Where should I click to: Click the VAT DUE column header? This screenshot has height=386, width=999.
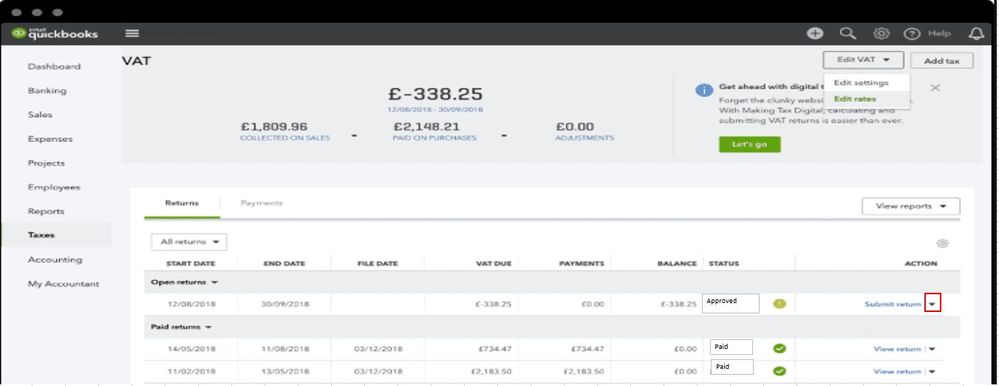(x=494, y=264)
